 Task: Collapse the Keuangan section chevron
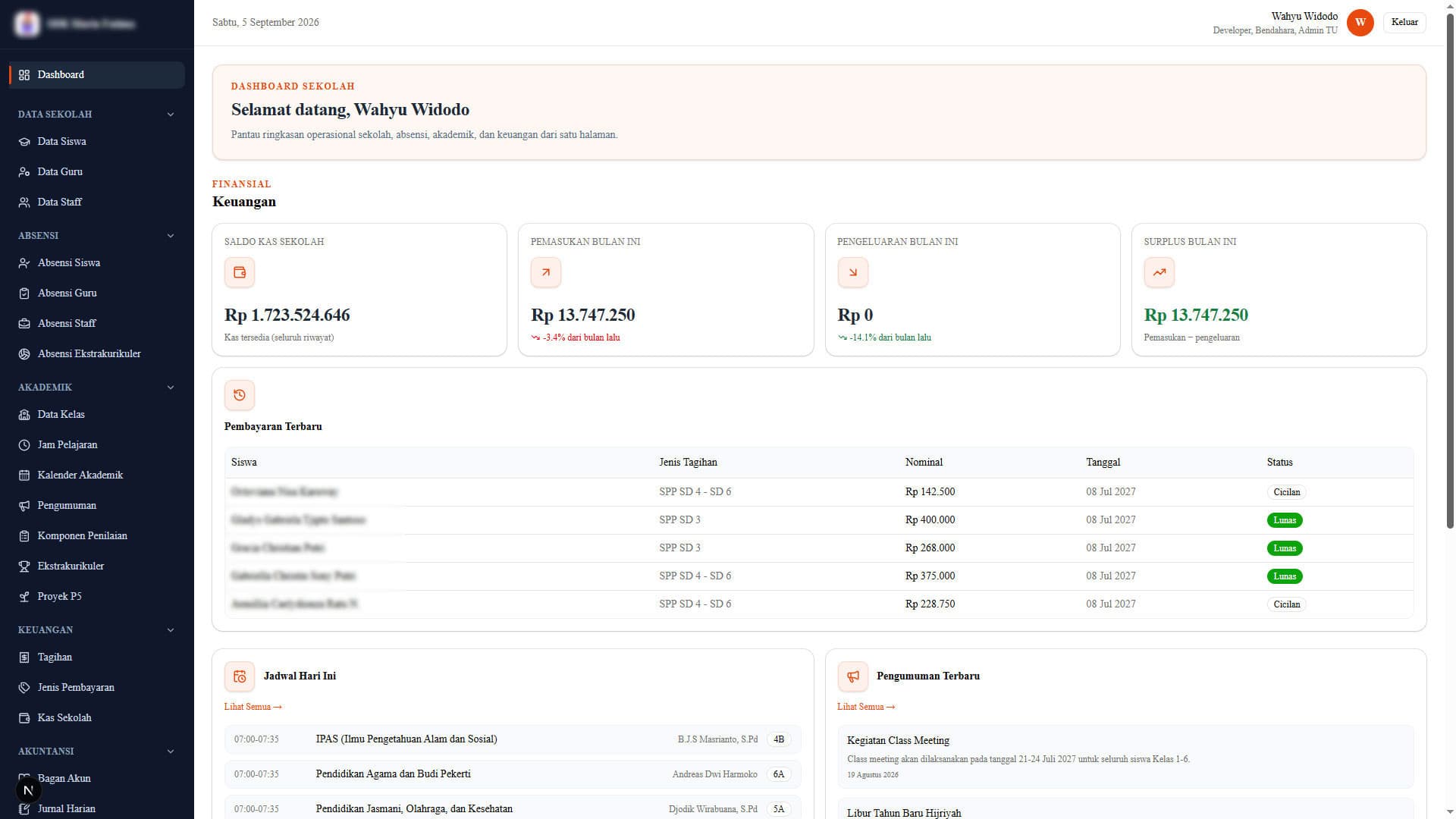171,630
